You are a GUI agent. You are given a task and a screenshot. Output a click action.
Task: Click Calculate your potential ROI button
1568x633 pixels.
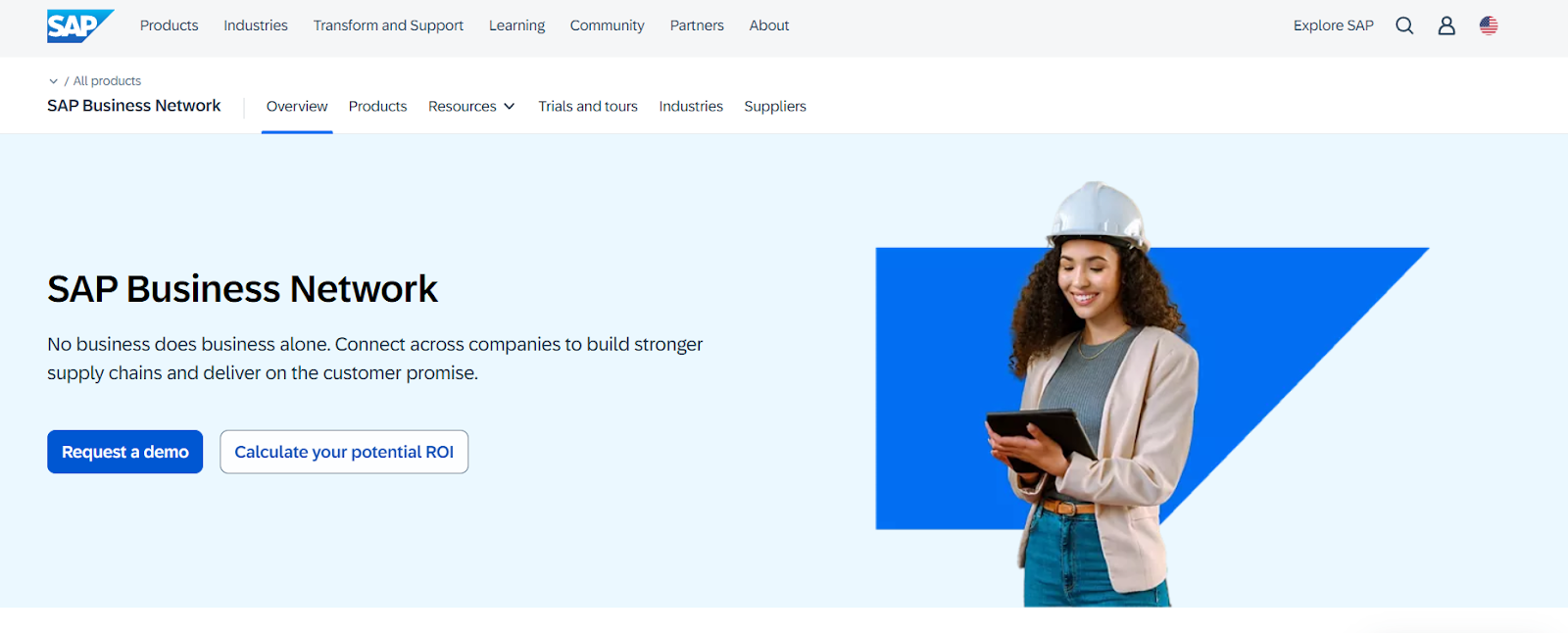[x=344, y=452]
